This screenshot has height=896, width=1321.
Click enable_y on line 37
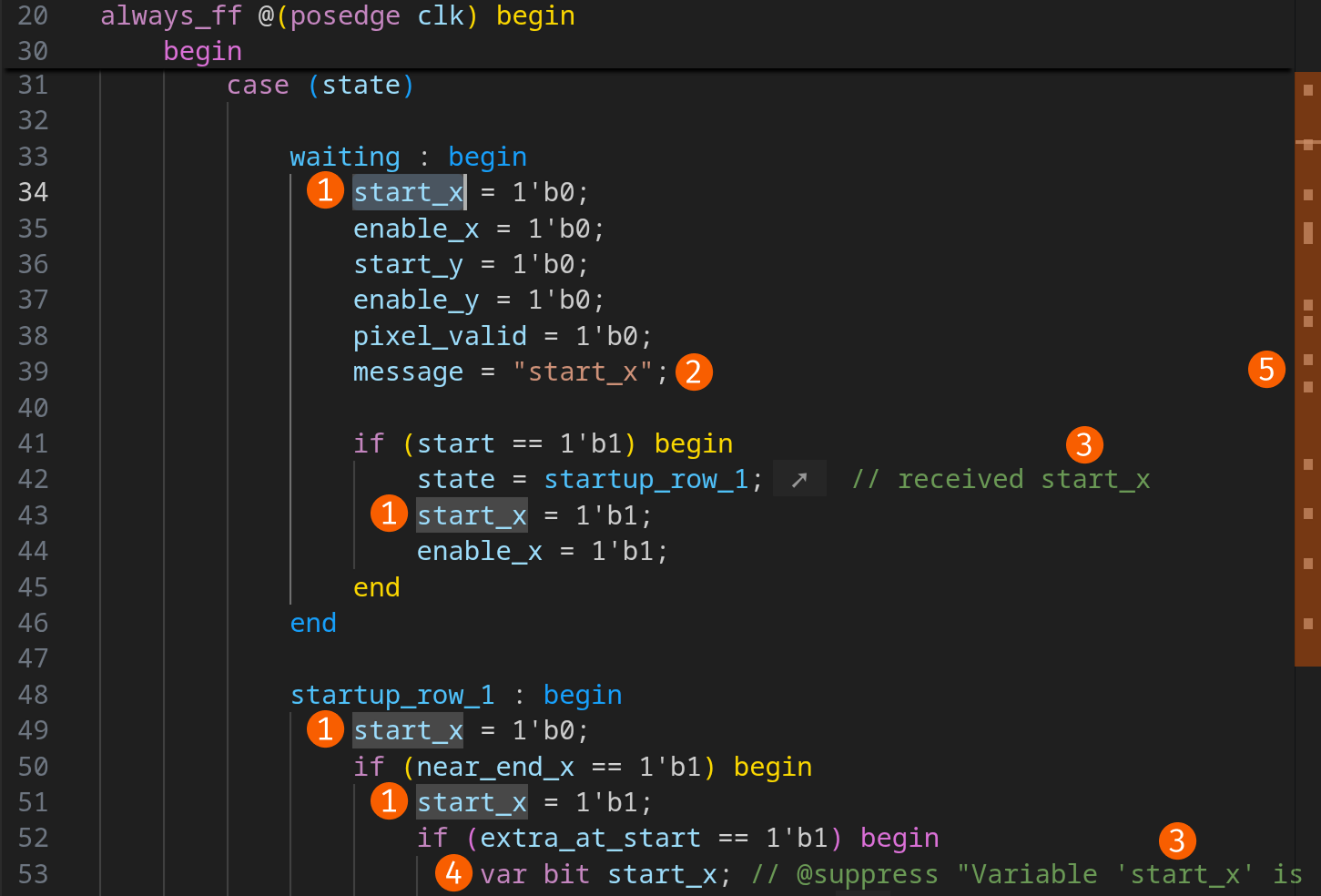(x=416, y=300)
